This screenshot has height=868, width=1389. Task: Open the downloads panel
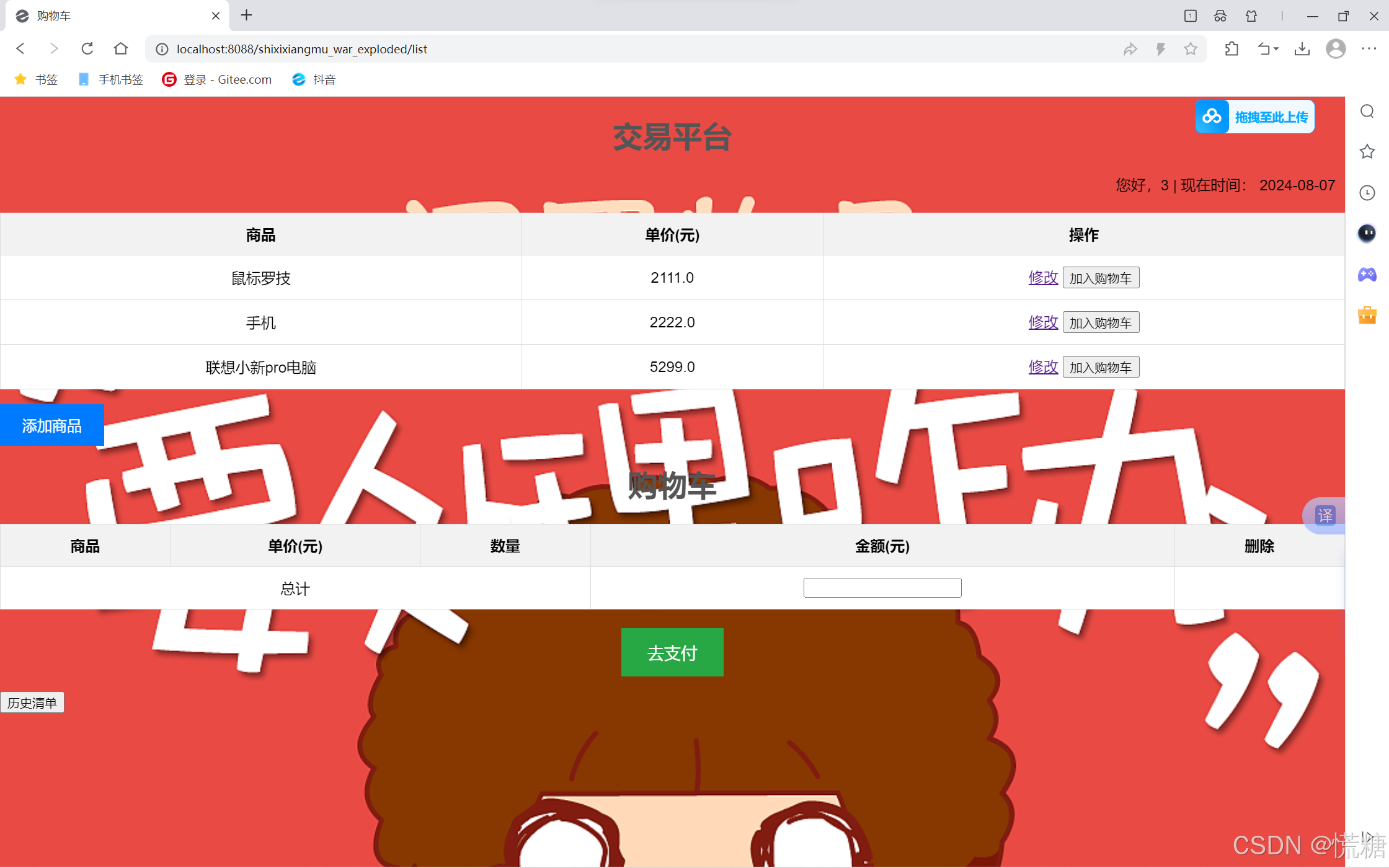[1302, 49]
